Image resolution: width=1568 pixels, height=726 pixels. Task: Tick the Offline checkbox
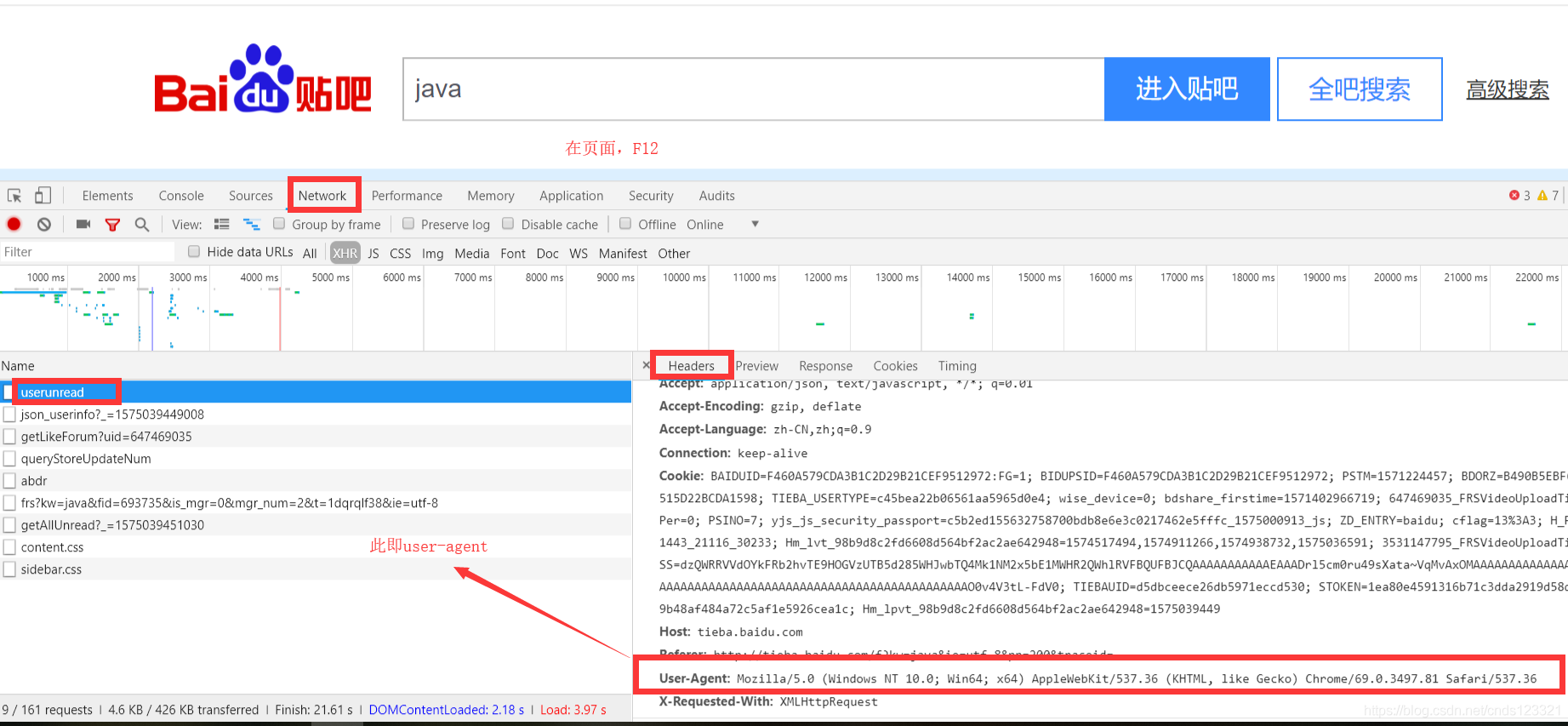click(625, 224)
